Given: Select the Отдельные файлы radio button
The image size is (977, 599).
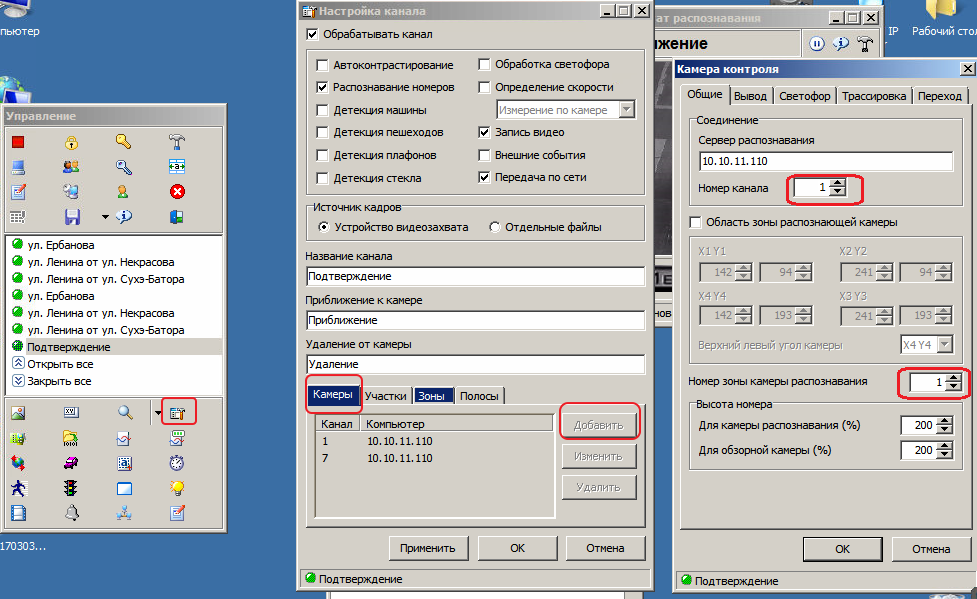Looking at the screenshot, I should point(495,227).
